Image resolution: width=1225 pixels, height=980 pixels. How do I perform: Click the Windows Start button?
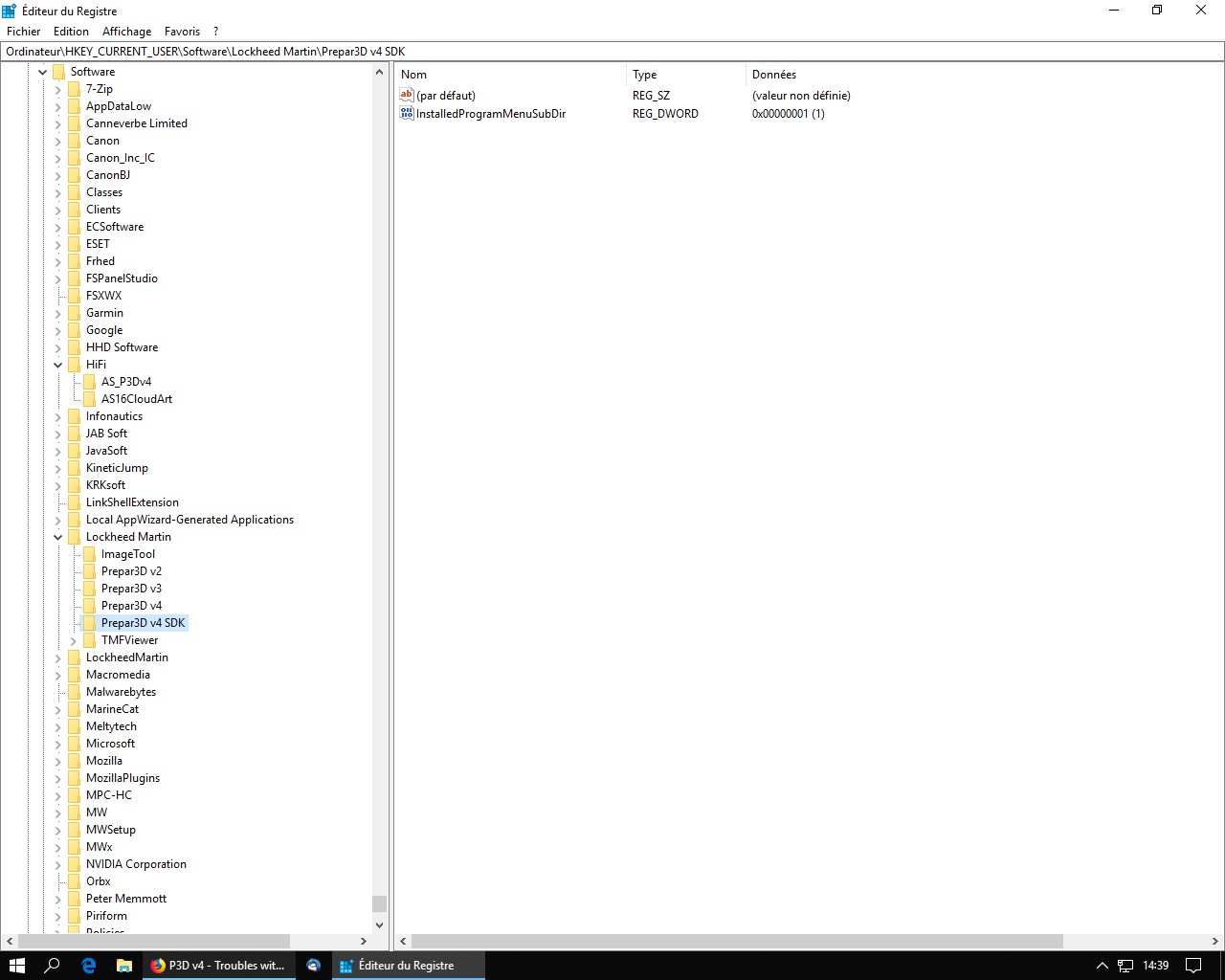(x=17, y=966)
